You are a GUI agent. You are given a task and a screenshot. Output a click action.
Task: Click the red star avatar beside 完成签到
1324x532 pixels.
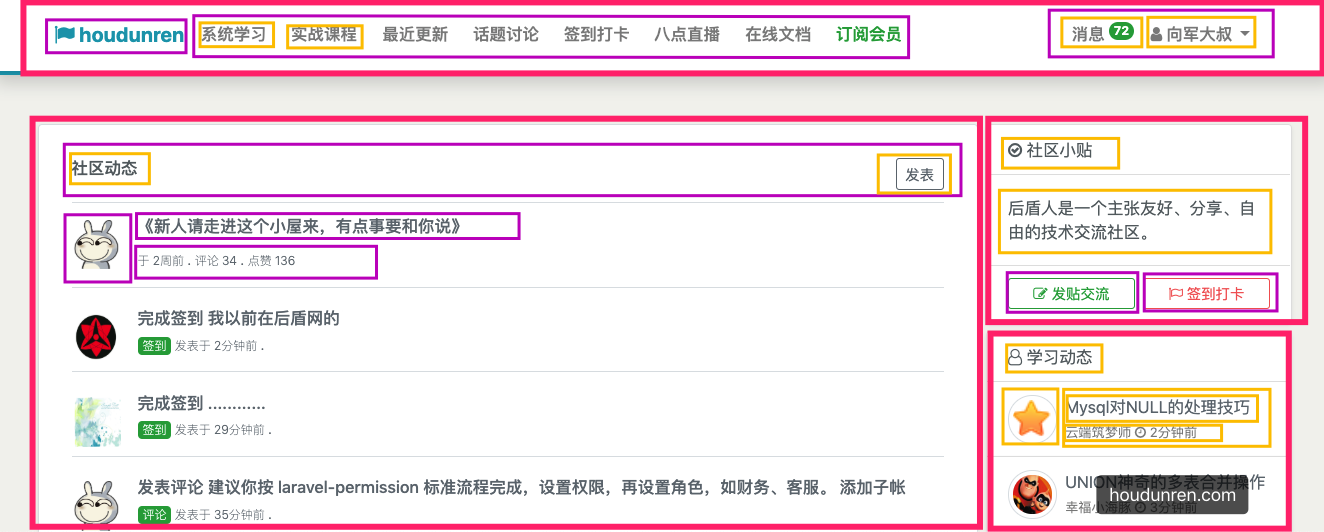97,336
